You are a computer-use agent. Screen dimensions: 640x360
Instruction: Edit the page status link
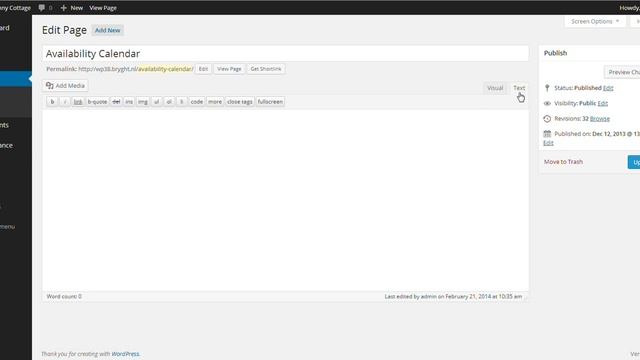pos(608,88)
